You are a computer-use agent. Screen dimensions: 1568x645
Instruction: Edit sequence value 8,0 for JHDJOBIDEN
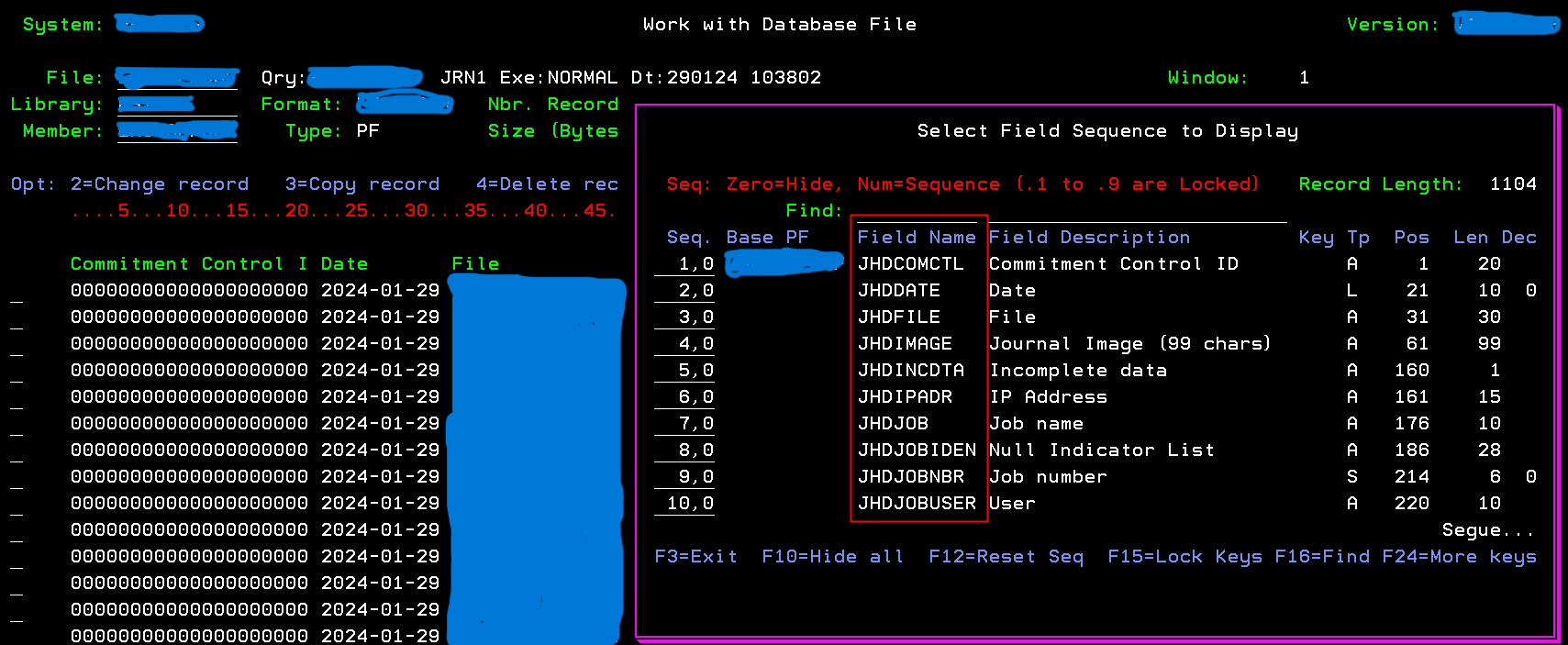pyautogui.click(x=684, y=450)
